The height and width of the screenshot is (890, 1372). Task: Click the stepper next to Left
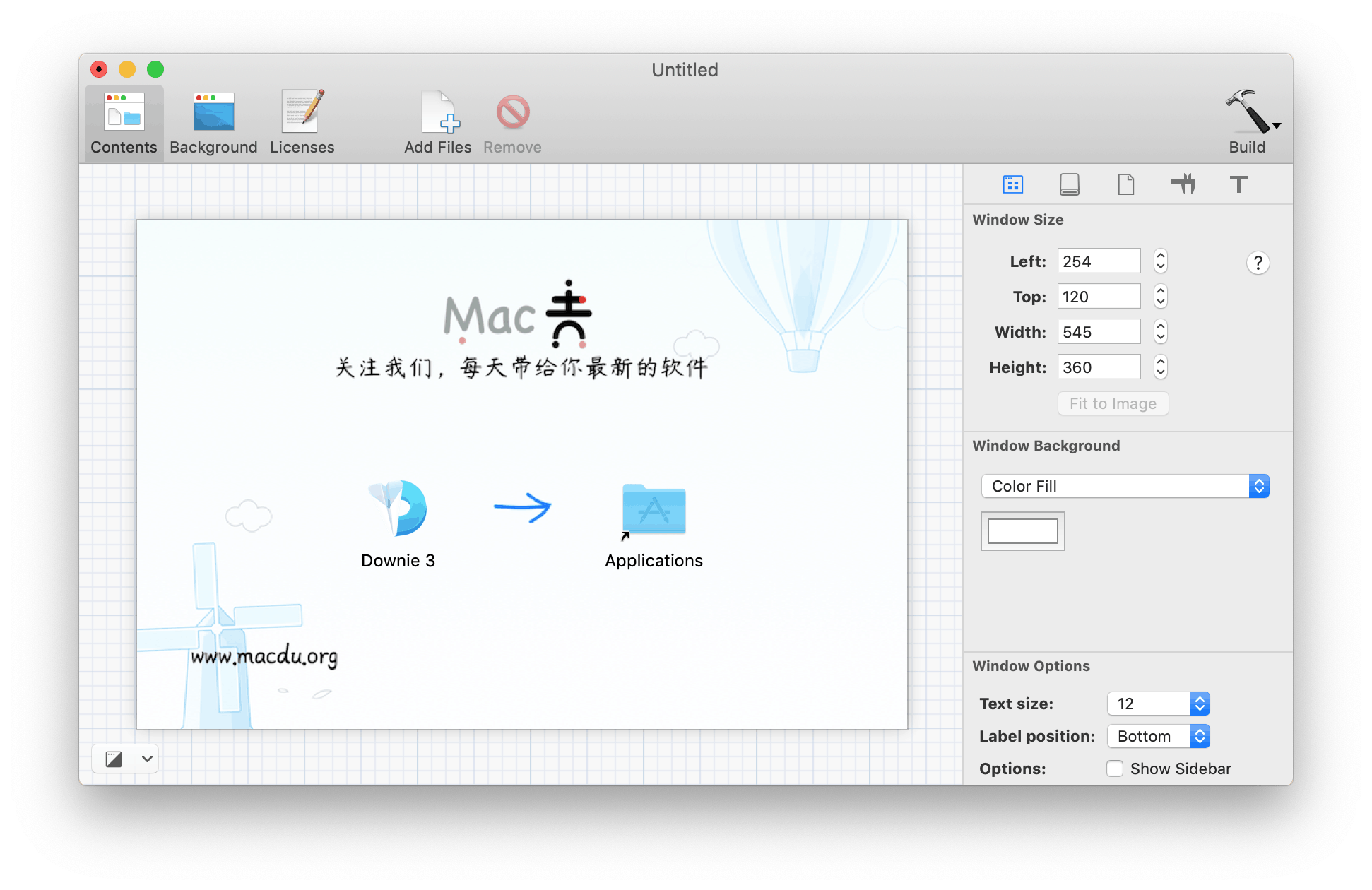tap(1161, 261)
